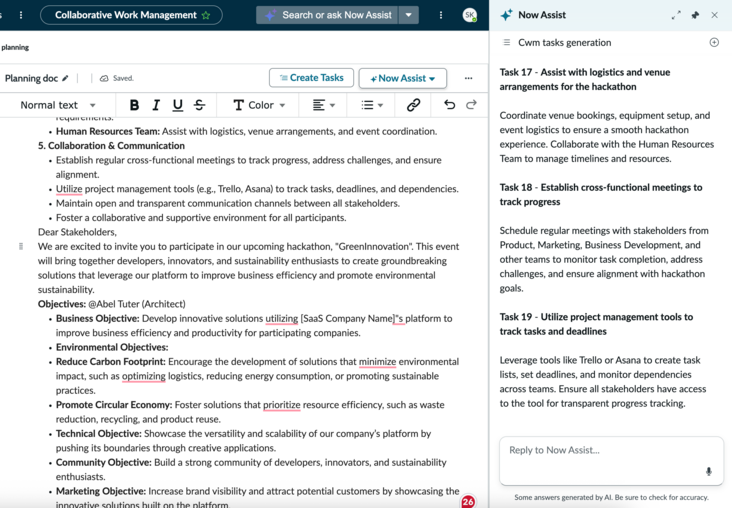Open the Cwm tasks generation conversation menu

pyautogui.click(x=507, y=42)
